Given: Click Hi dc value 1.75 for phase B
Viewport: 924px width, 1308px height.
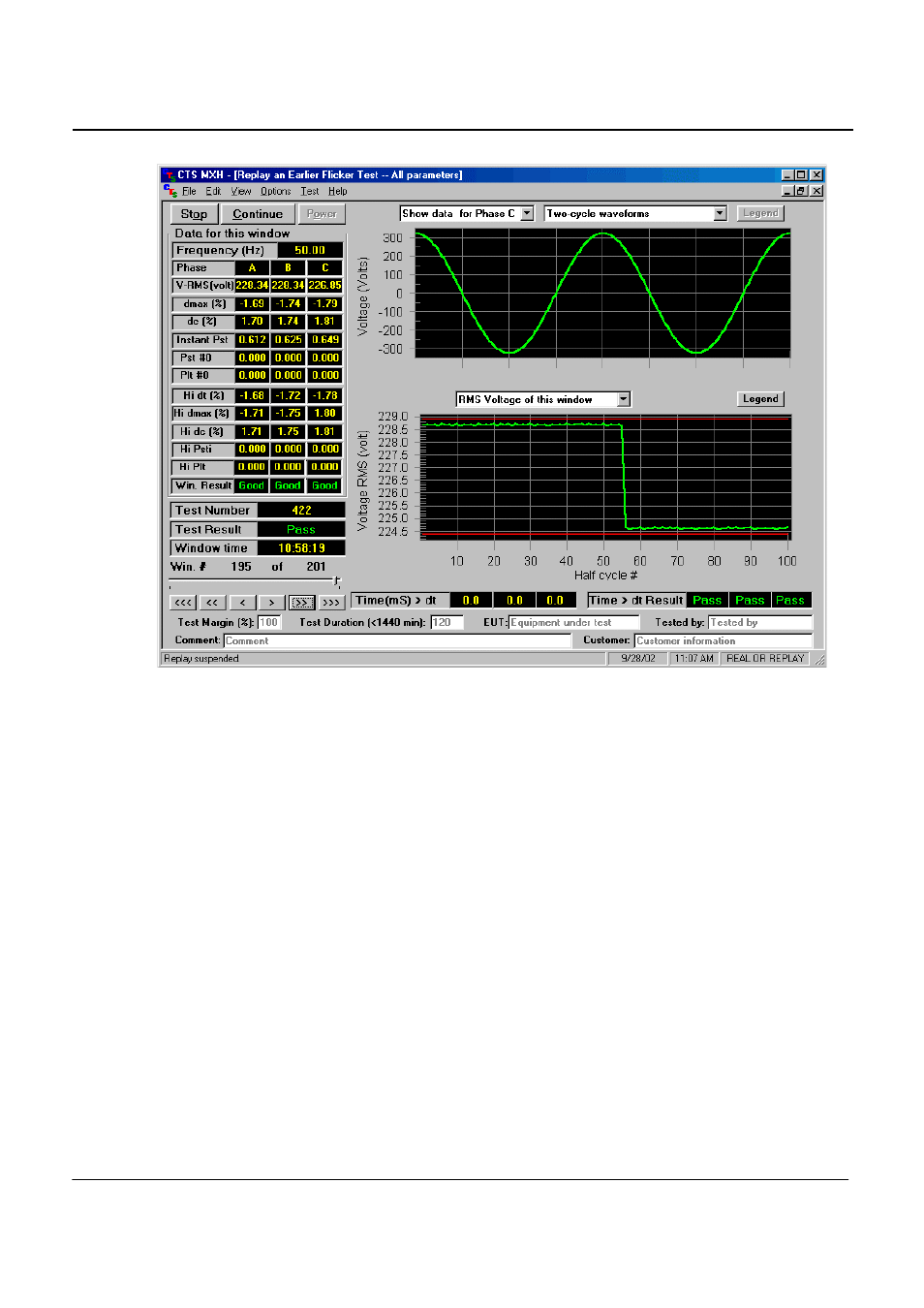Looking at the screenshot, I should 288,432.
